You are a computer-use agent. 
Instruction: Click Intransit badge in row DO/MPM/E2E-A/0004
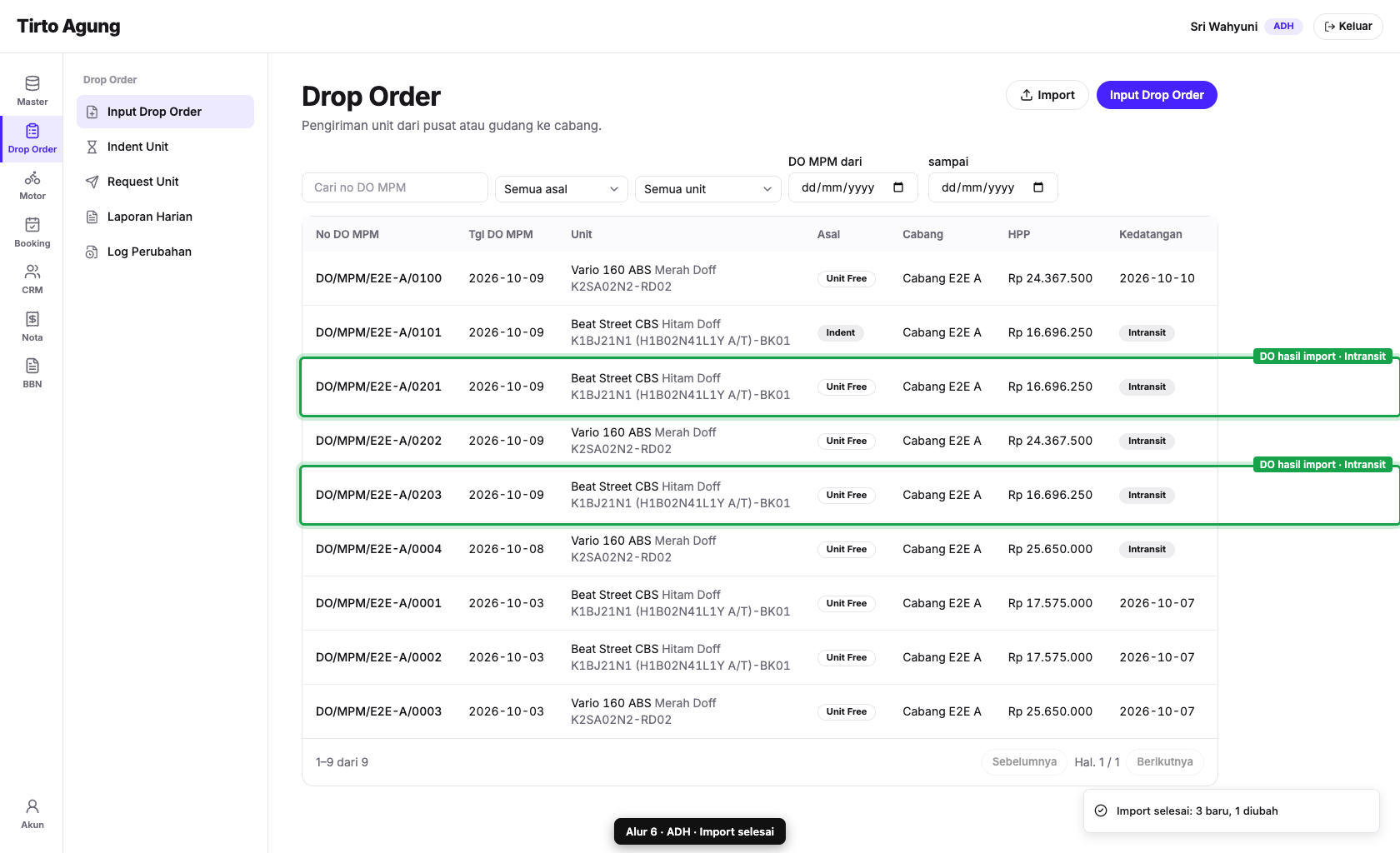click(1147, 549)
